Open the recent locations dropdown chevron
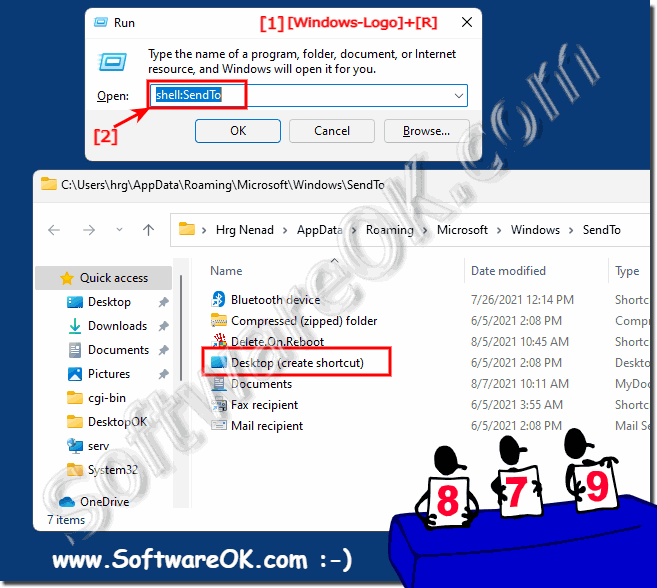The width and height of the screenshot is (657, 588). 119,230
